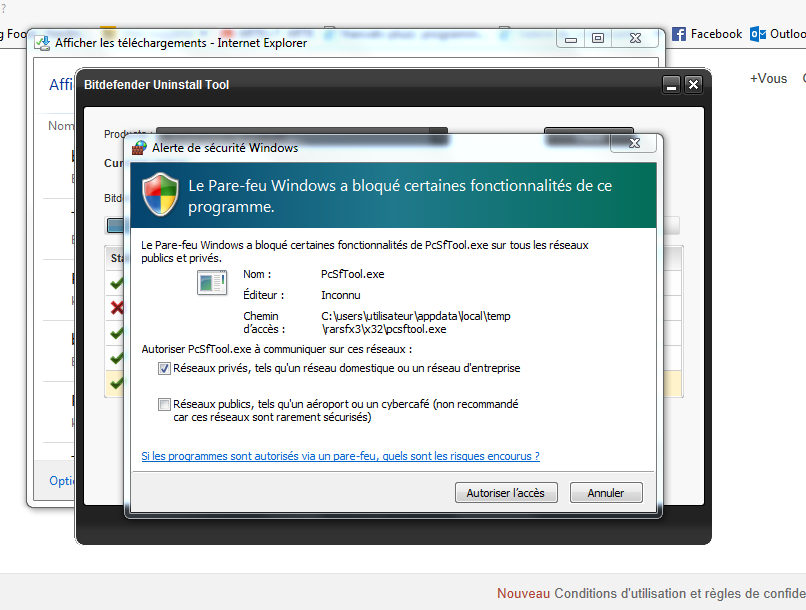Click the firewall icon in the alert title bar

point(139,148)
